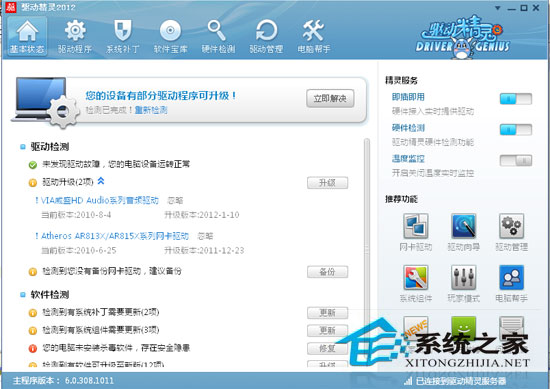Click the server connection signal icon

(x=408, y=381)
